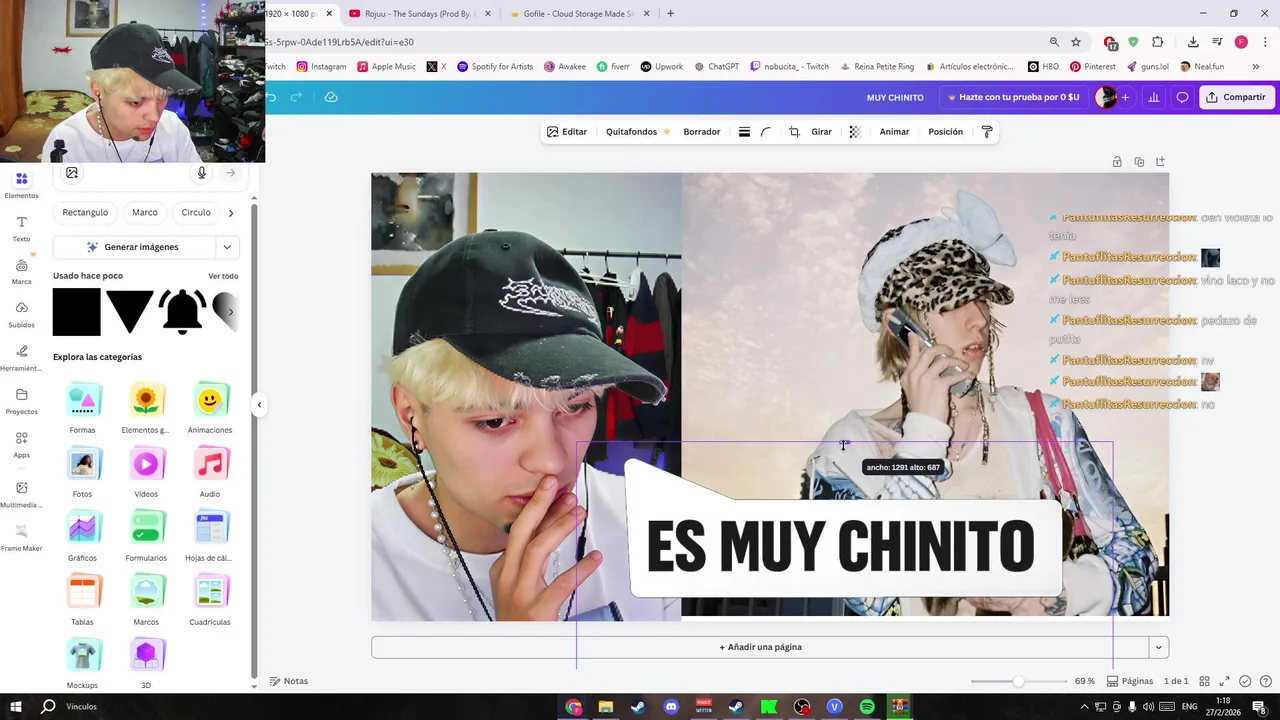
Task: Click the microphone voice search icon
Action: (201, 173)
